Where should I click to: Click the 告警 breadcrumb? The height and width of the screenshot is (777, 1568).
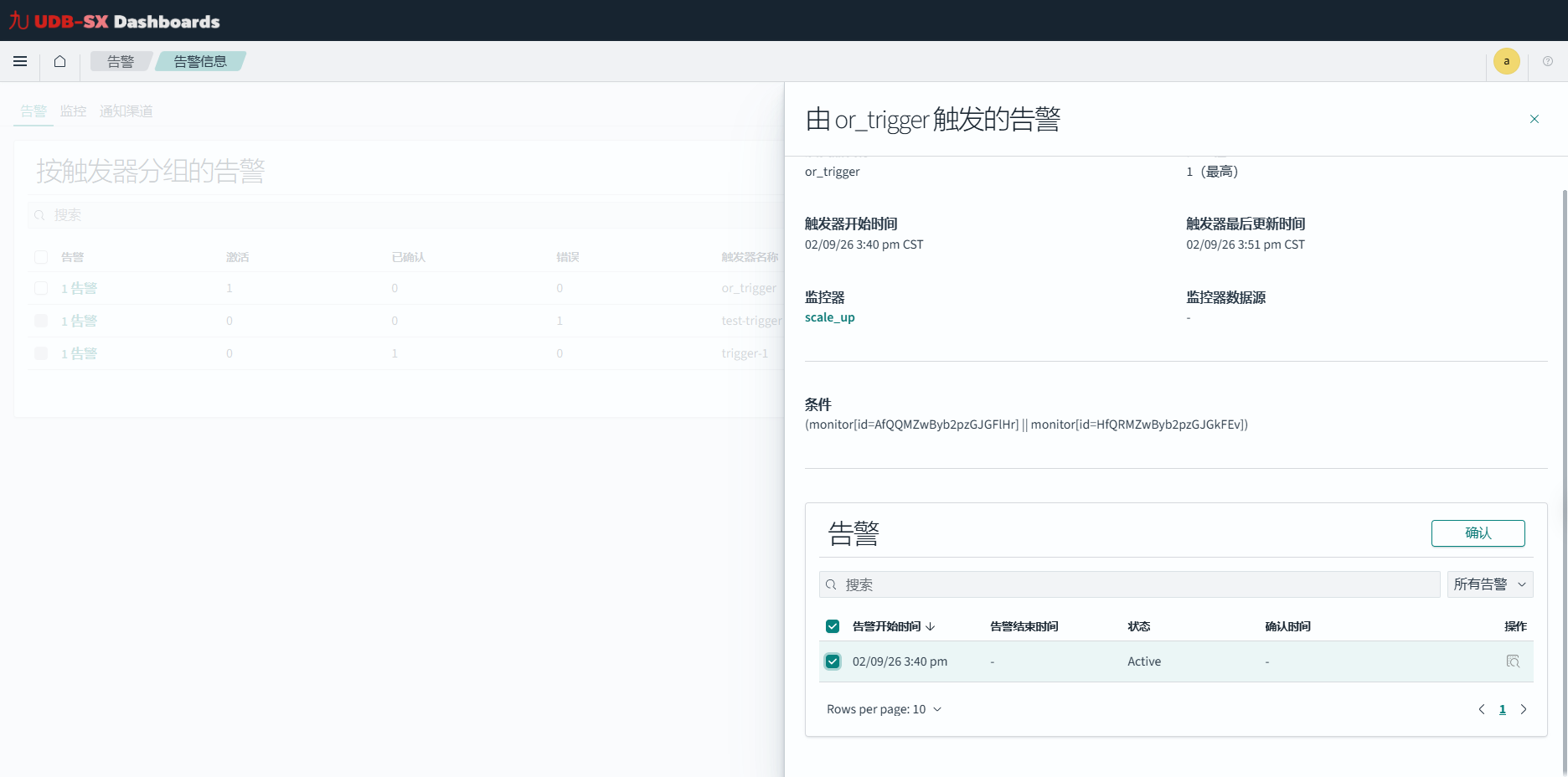[x=121, y=61]
